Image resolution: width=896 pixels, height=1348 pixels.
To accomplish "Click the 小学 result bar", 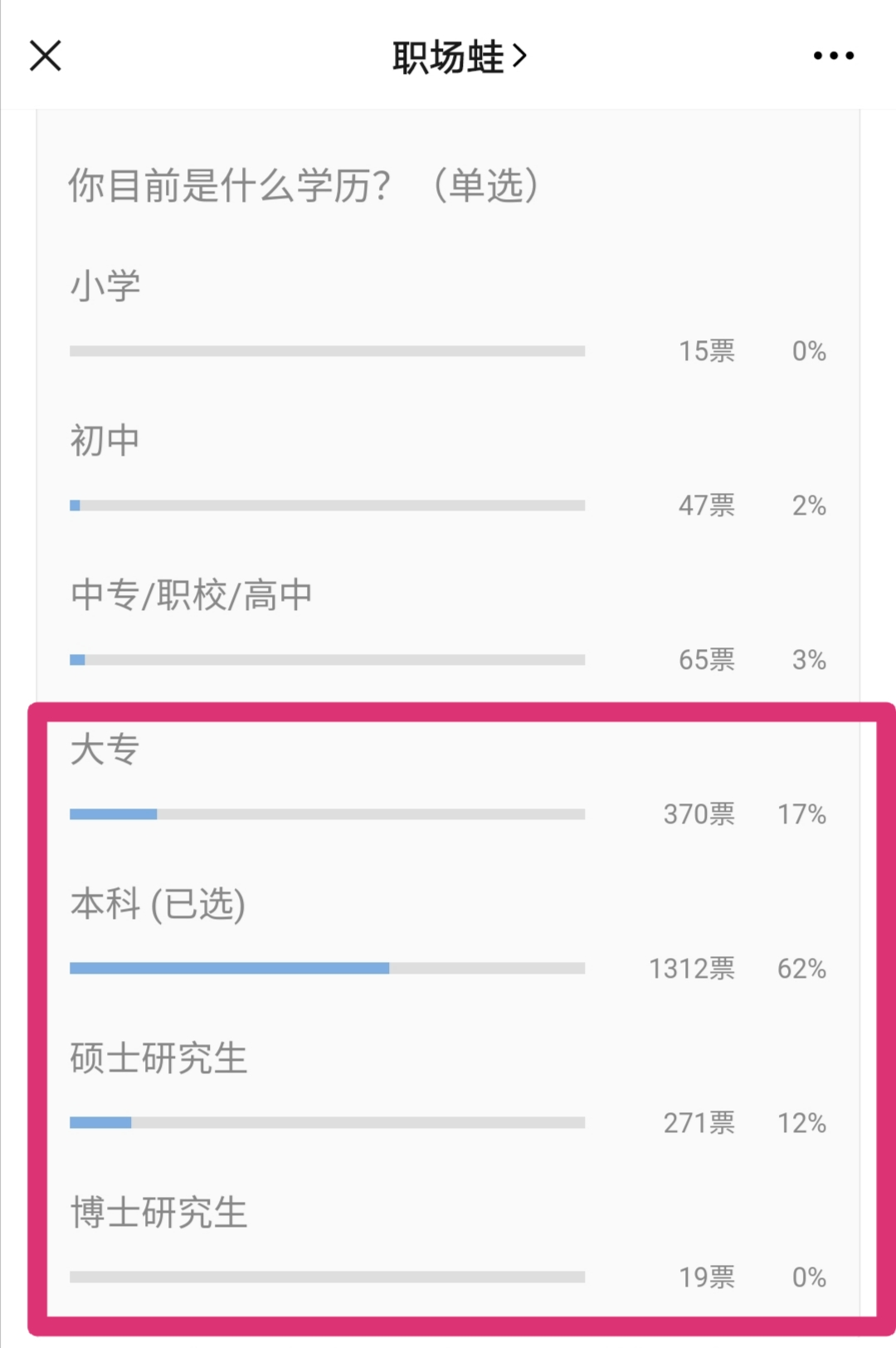I will 327,351.
